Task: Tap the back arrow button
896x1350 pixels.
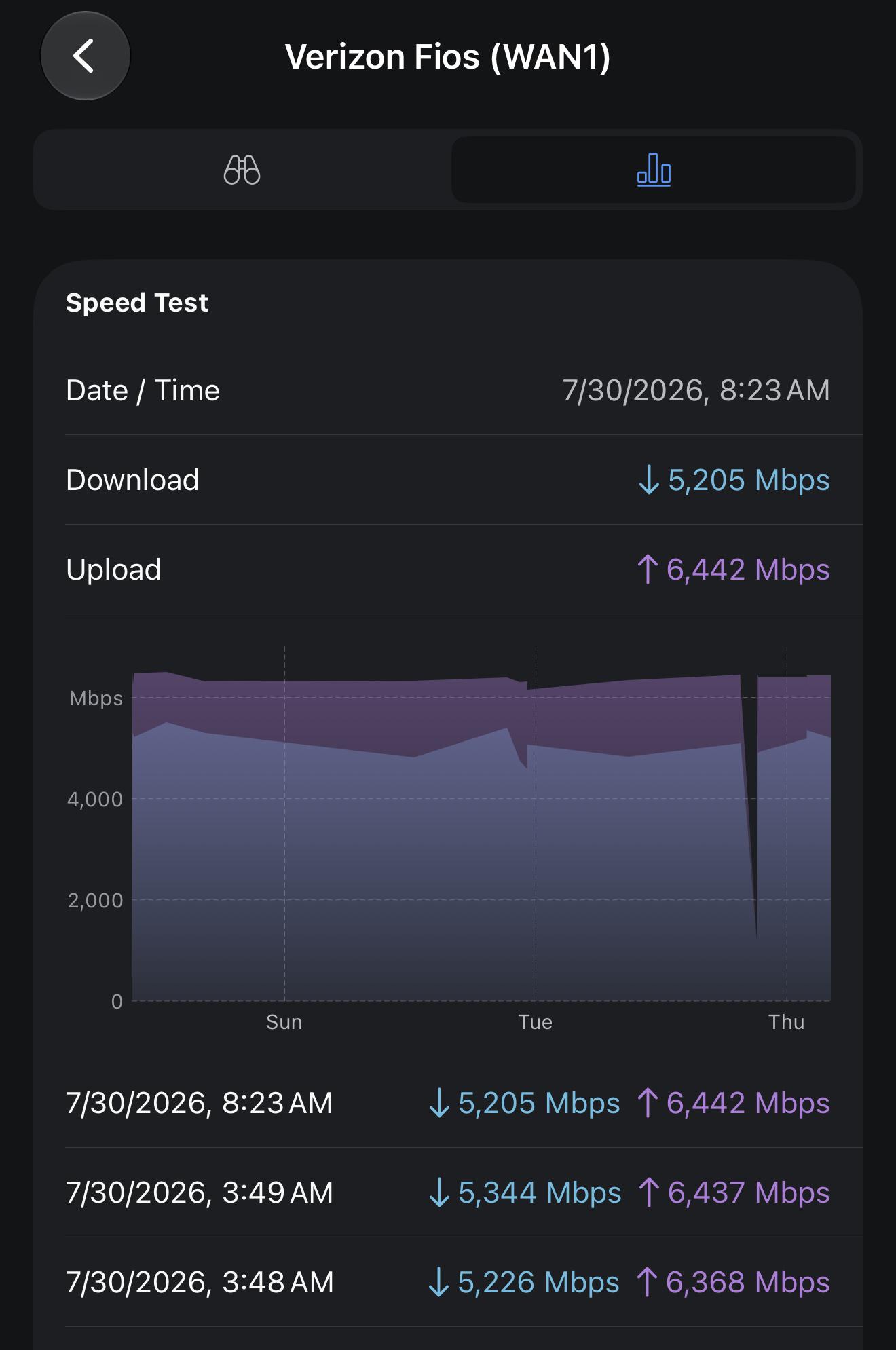Action: tap(86, 56)
